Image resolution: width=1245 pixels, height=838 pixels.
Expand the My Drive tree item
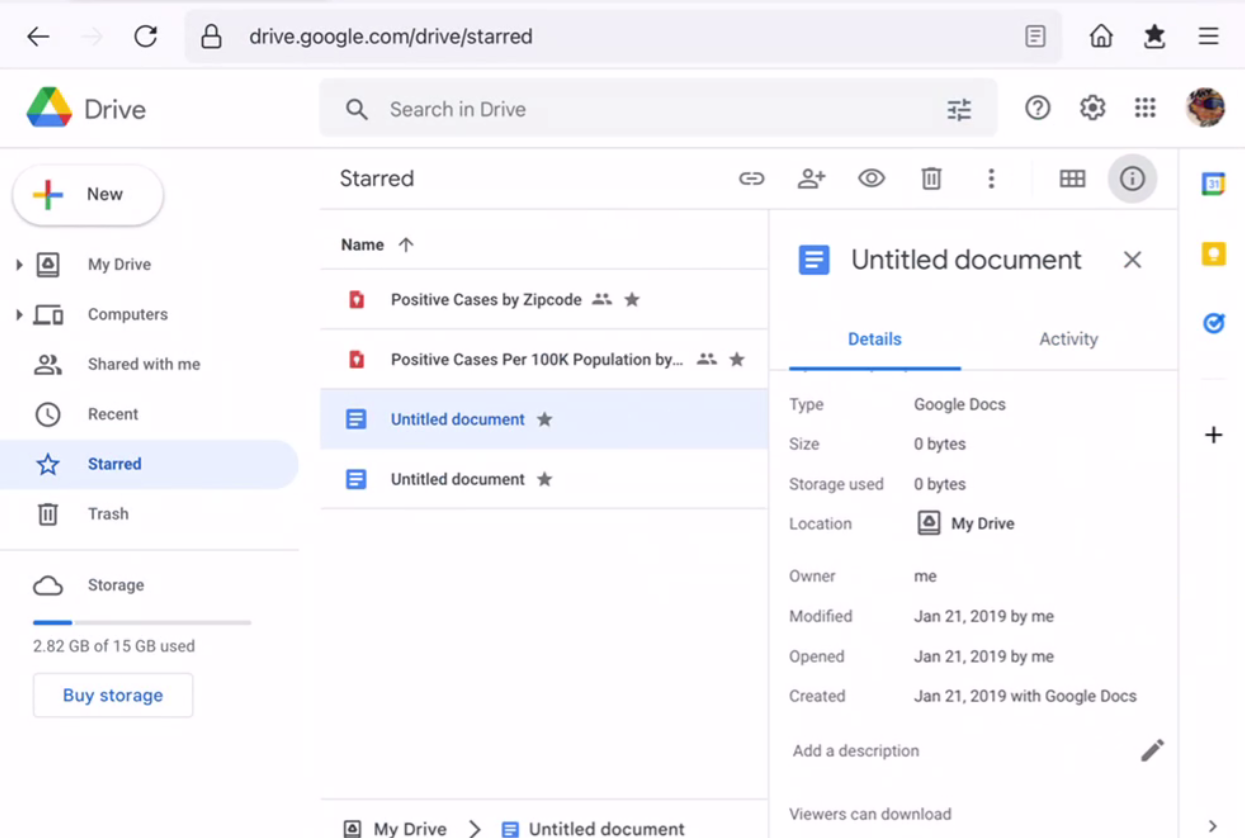[18, 264]
